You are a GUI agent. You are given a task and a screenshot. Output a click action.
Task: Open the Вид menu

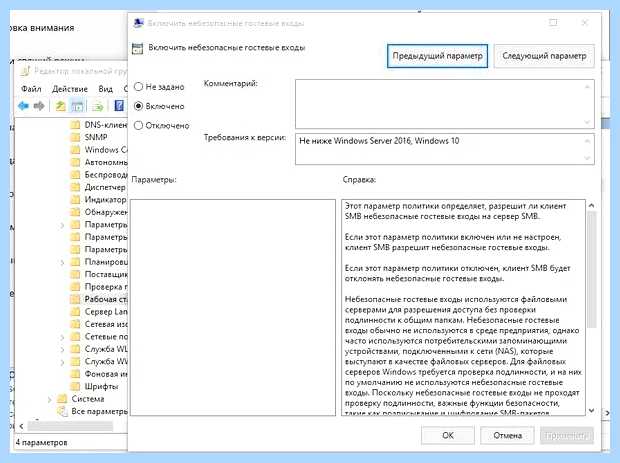106,89
